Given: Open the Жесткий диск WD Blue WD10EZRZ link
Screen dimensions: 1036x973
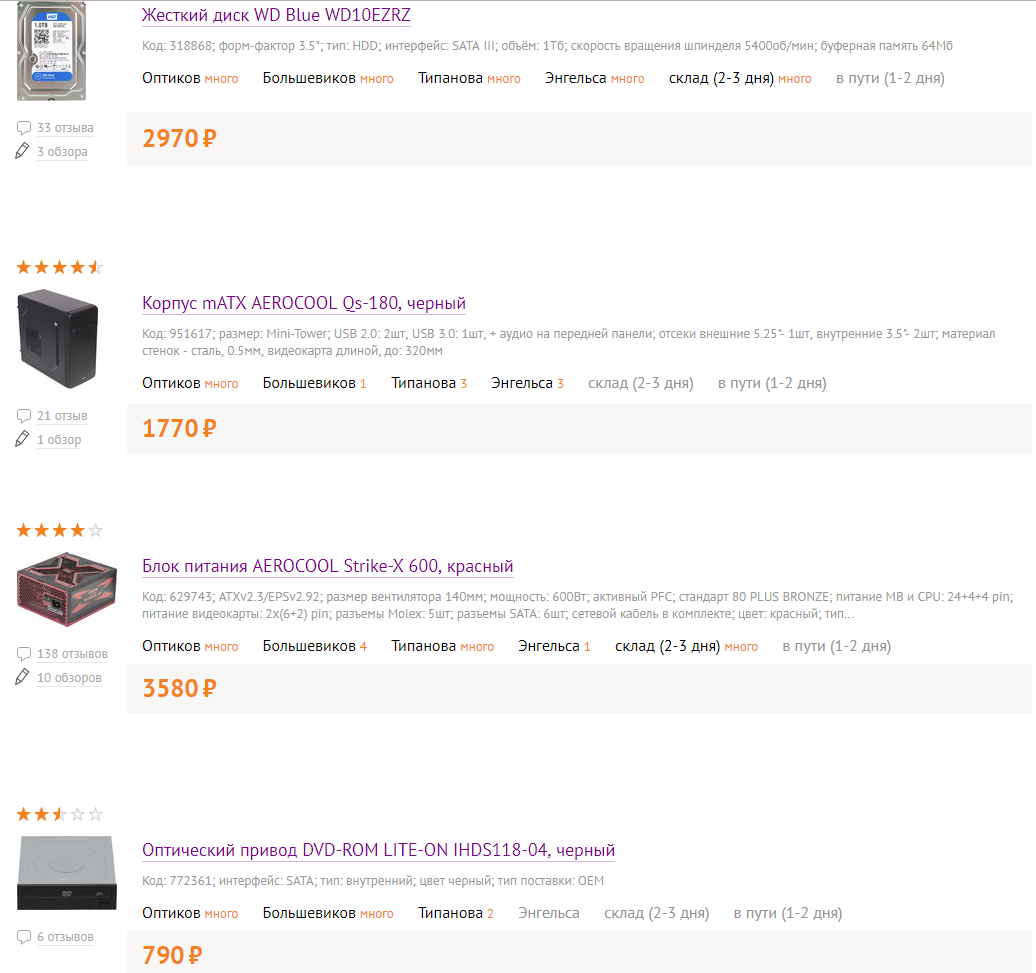Looking at the screenshot, I should point(276,15).
